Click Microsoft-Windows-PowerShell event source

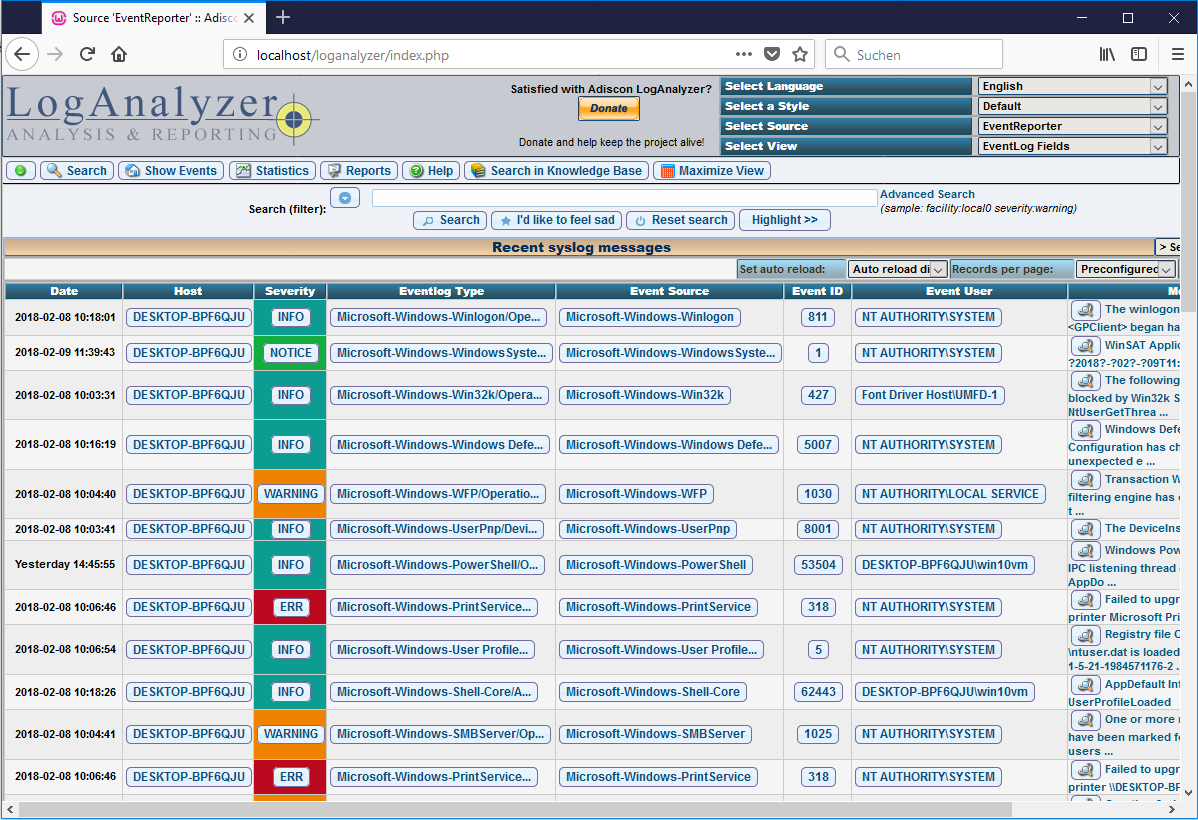tap(656, 565)
